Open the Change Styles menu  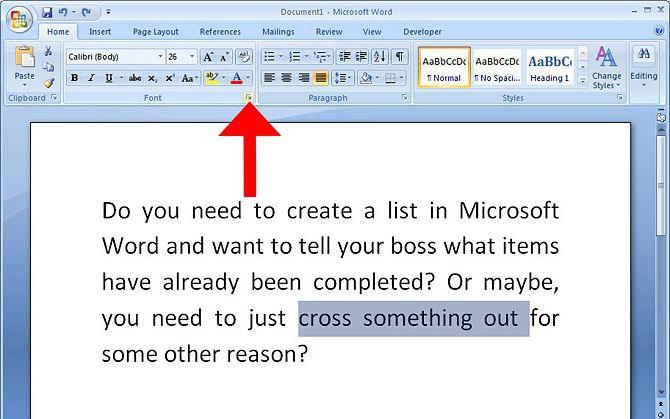click(606, 67)
